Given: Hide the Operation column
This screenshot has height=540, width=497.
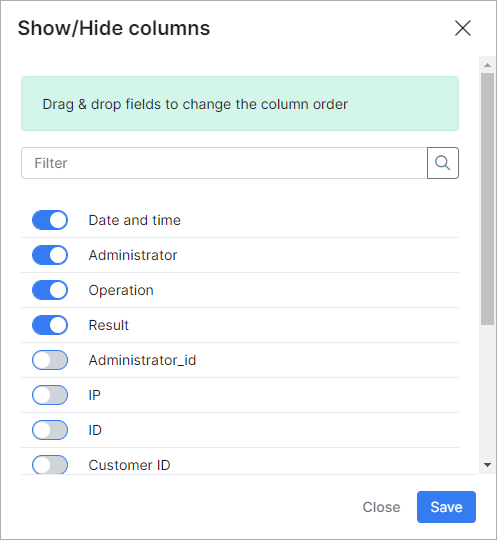Looking at the screenshot, I should pos(50,290).
